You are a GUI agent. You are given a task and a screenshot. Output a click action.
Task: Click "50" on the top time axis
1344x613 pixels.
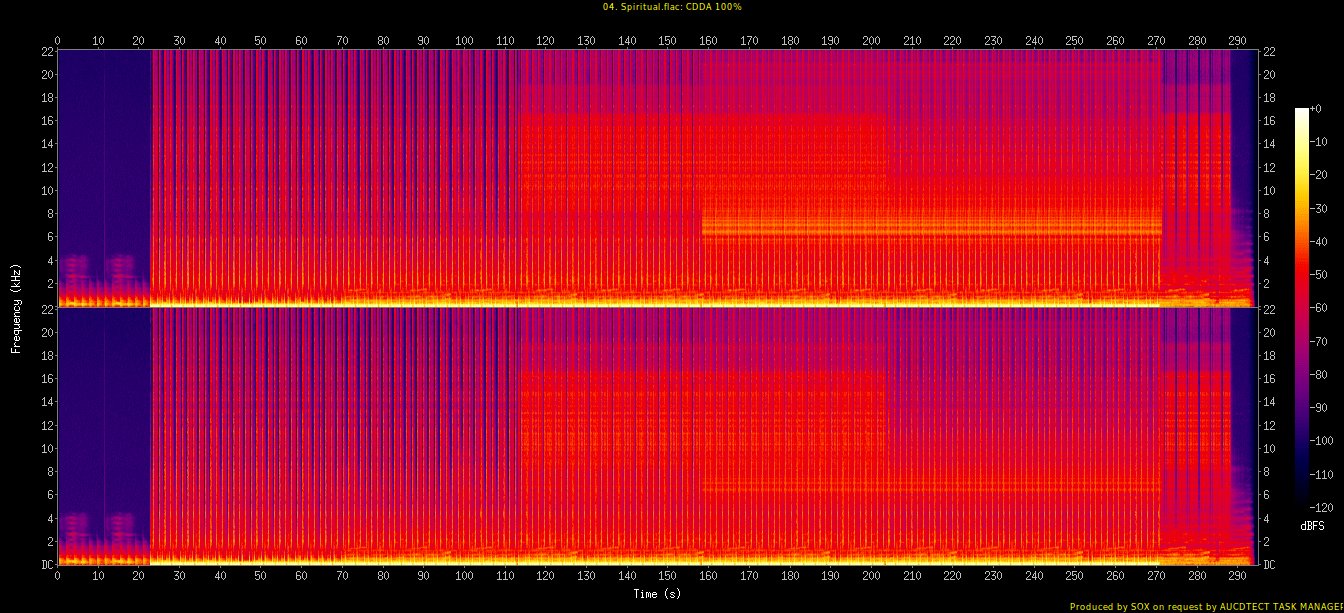(260, 41)
